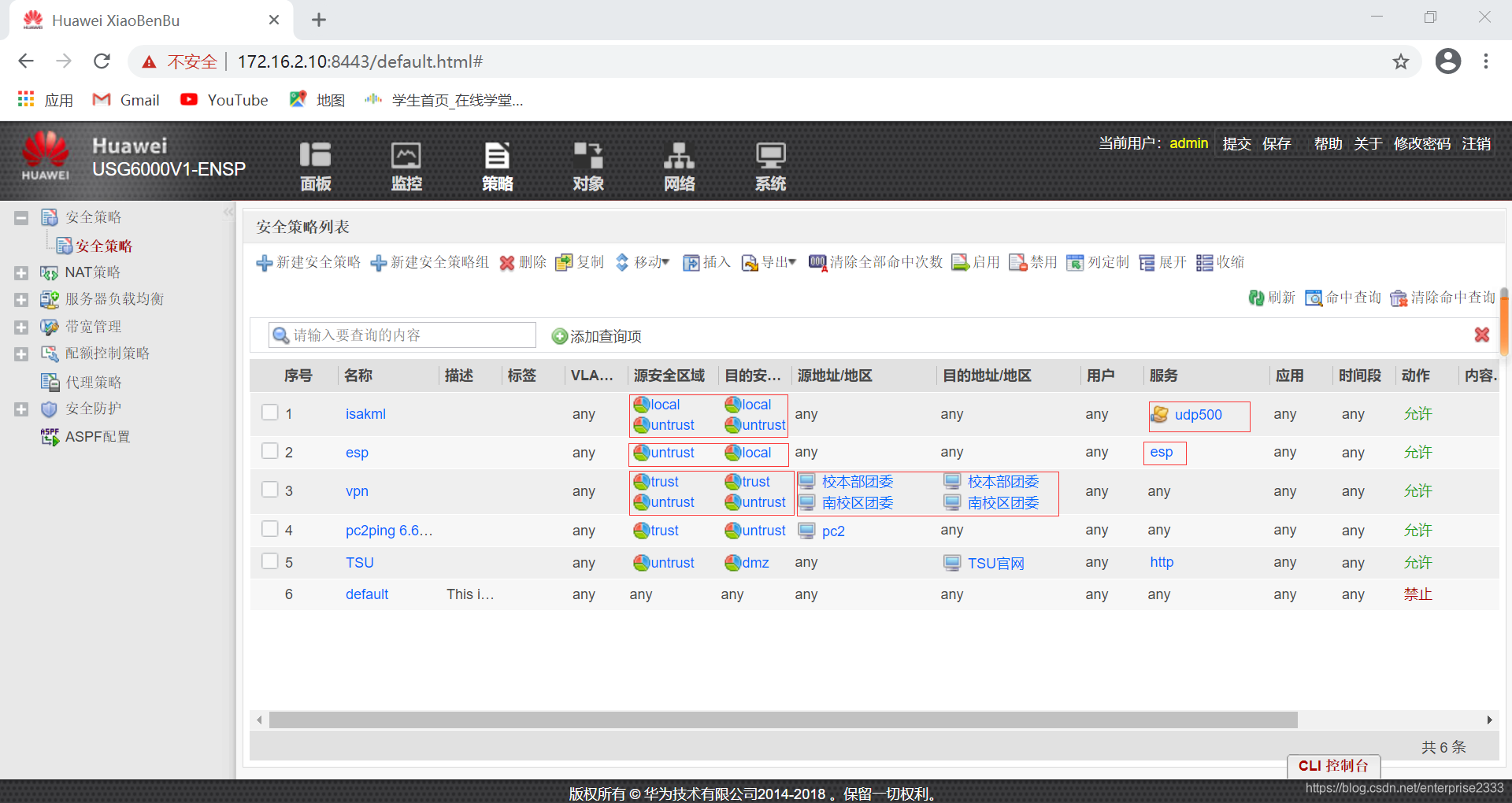Bookmark this page with the star icon
The height and width of the screenshot is (803, 1512).
(1400, 61)
